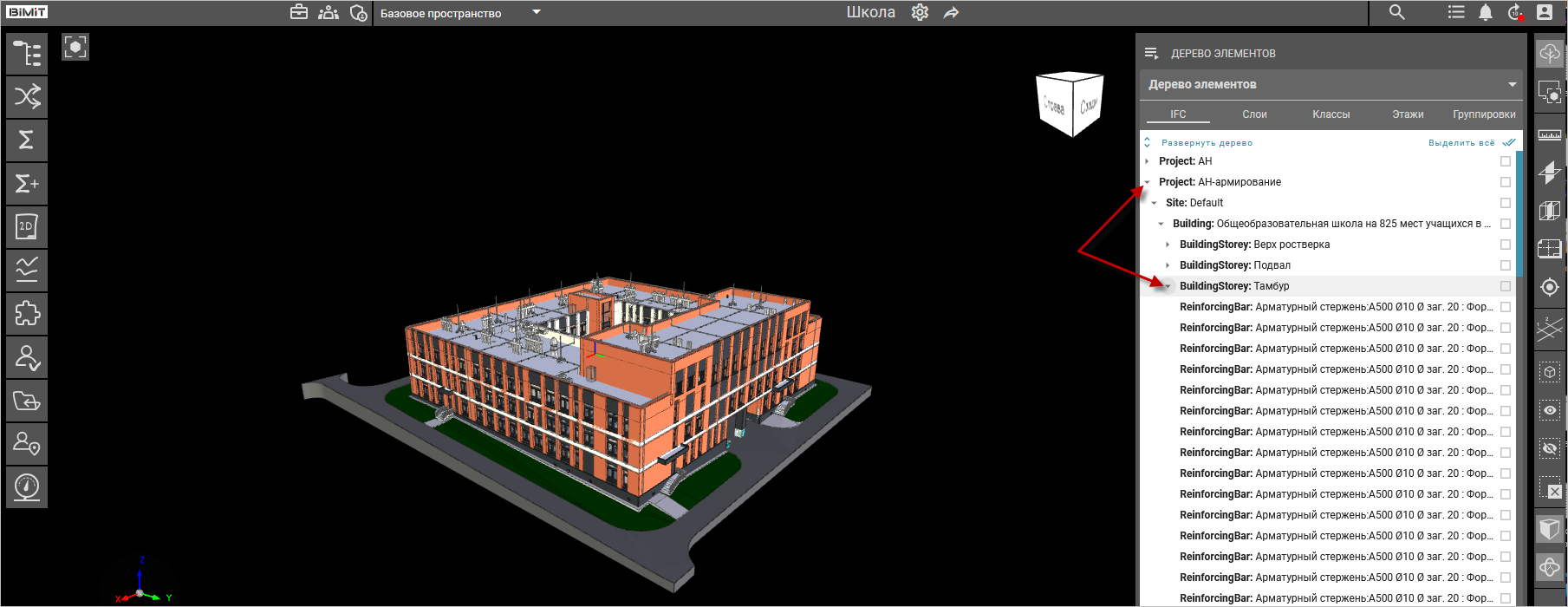
Task: Click the Развернуть дерево link
Action: (1206, 143)
